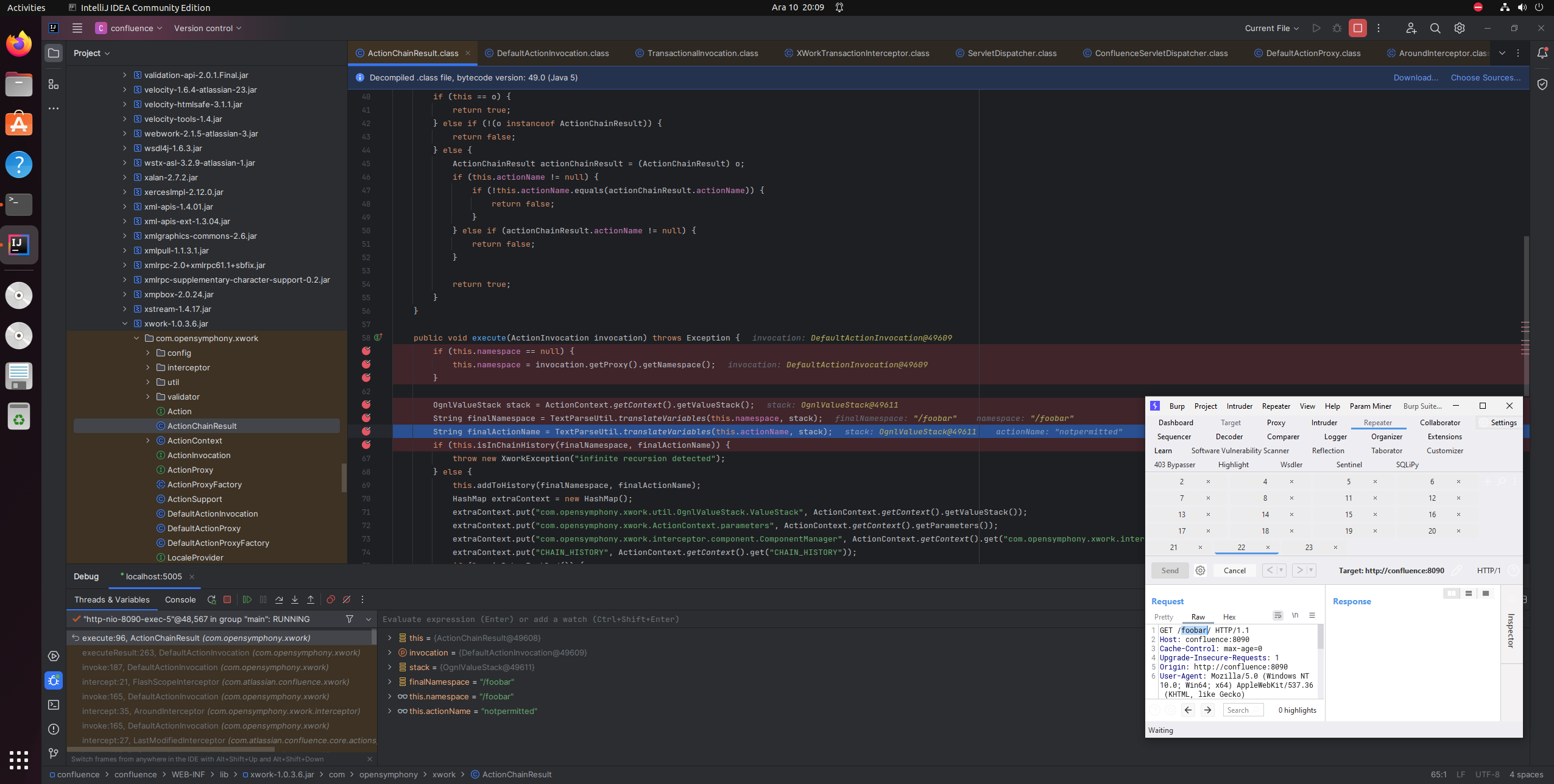Expand the 'invocation' variable
This screenshot has width=1554, height=784.
[x=389, y=652]
